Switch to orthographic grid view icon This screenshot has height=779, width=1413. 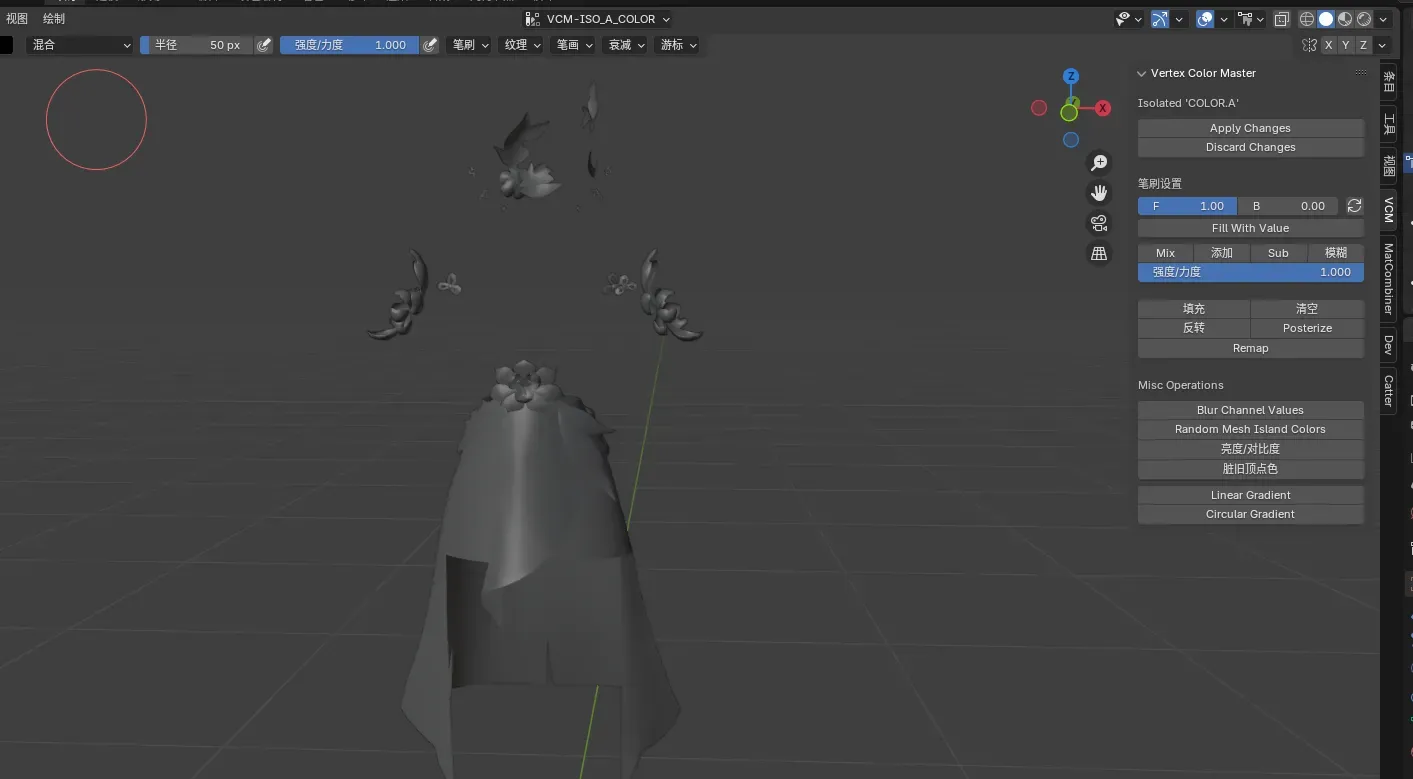pos(1099,254)
